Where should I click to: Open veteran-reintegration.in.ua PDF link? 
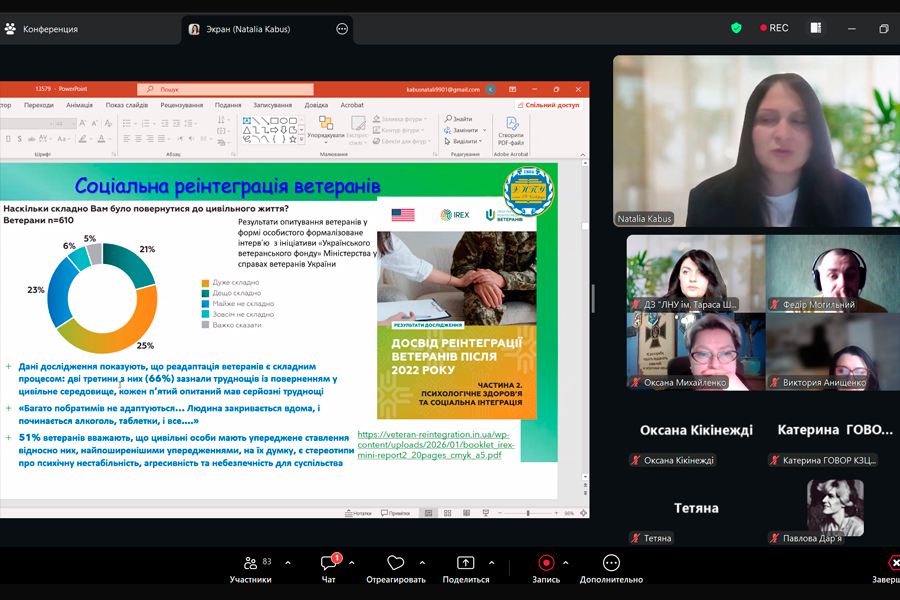[436, 444]
